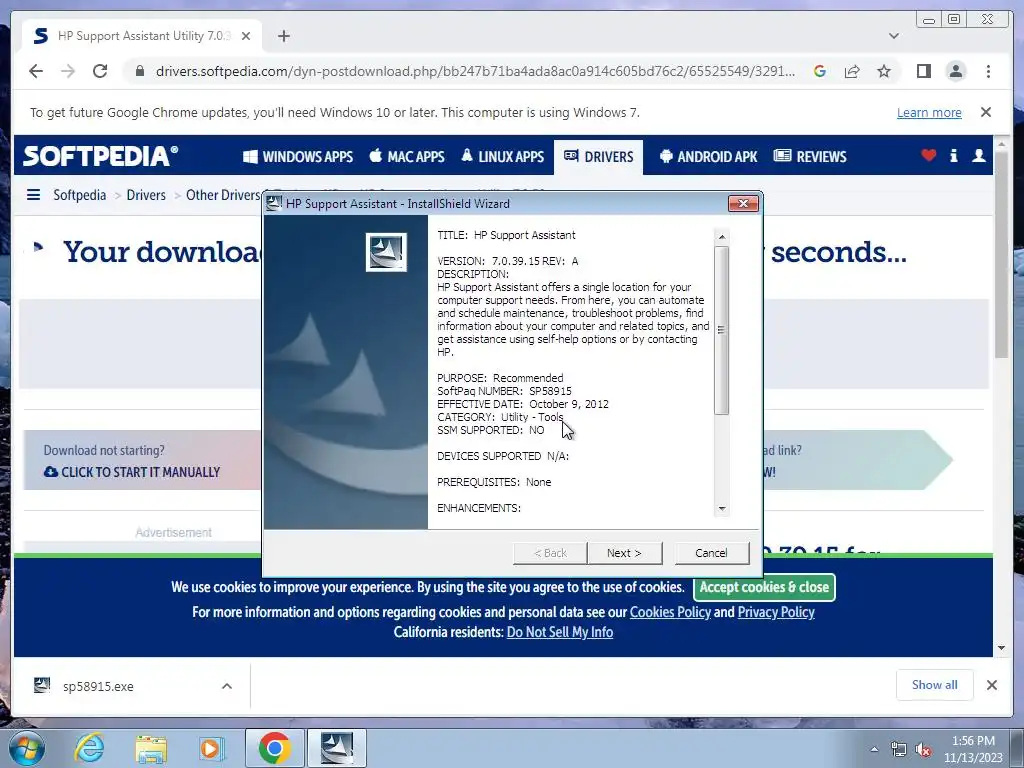Switch to Chrome in the taskbar
Screen dimensions: 1024x768
click(x=274, y=748)
